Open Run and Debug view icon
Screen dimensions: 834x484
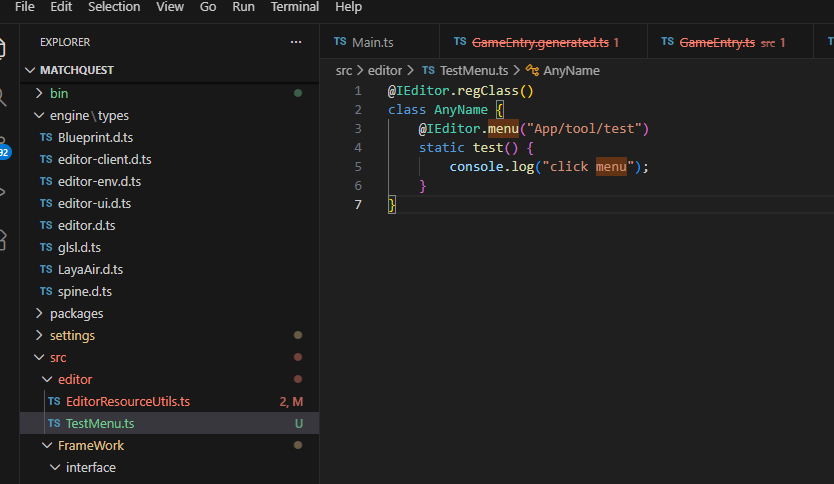(x=3, y=192)
